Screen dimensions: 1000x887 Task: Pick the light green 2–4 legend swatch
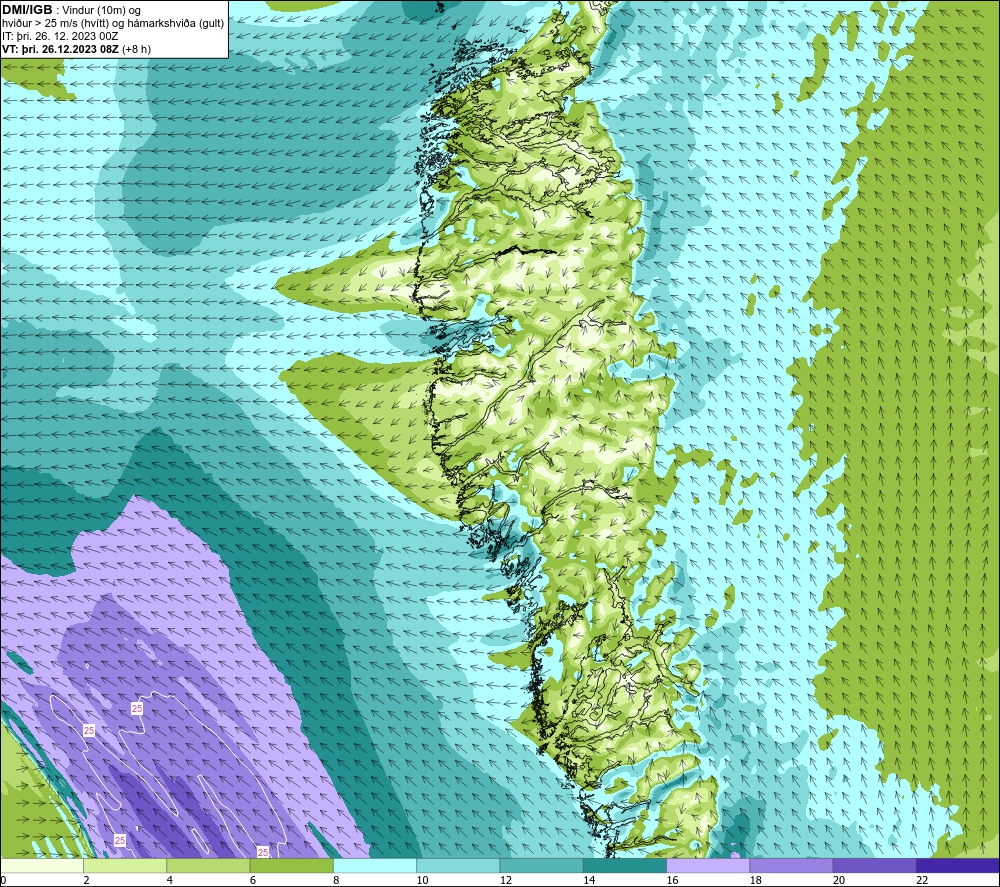click(125, 865)
